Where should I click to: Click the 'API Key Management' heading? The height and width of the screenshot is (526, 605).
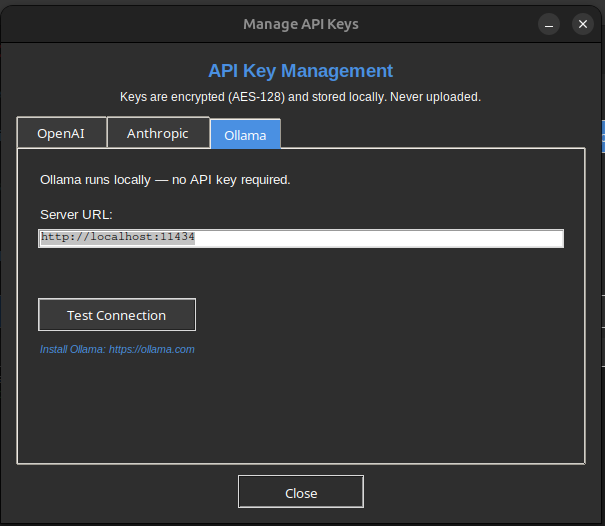point(301,71)
